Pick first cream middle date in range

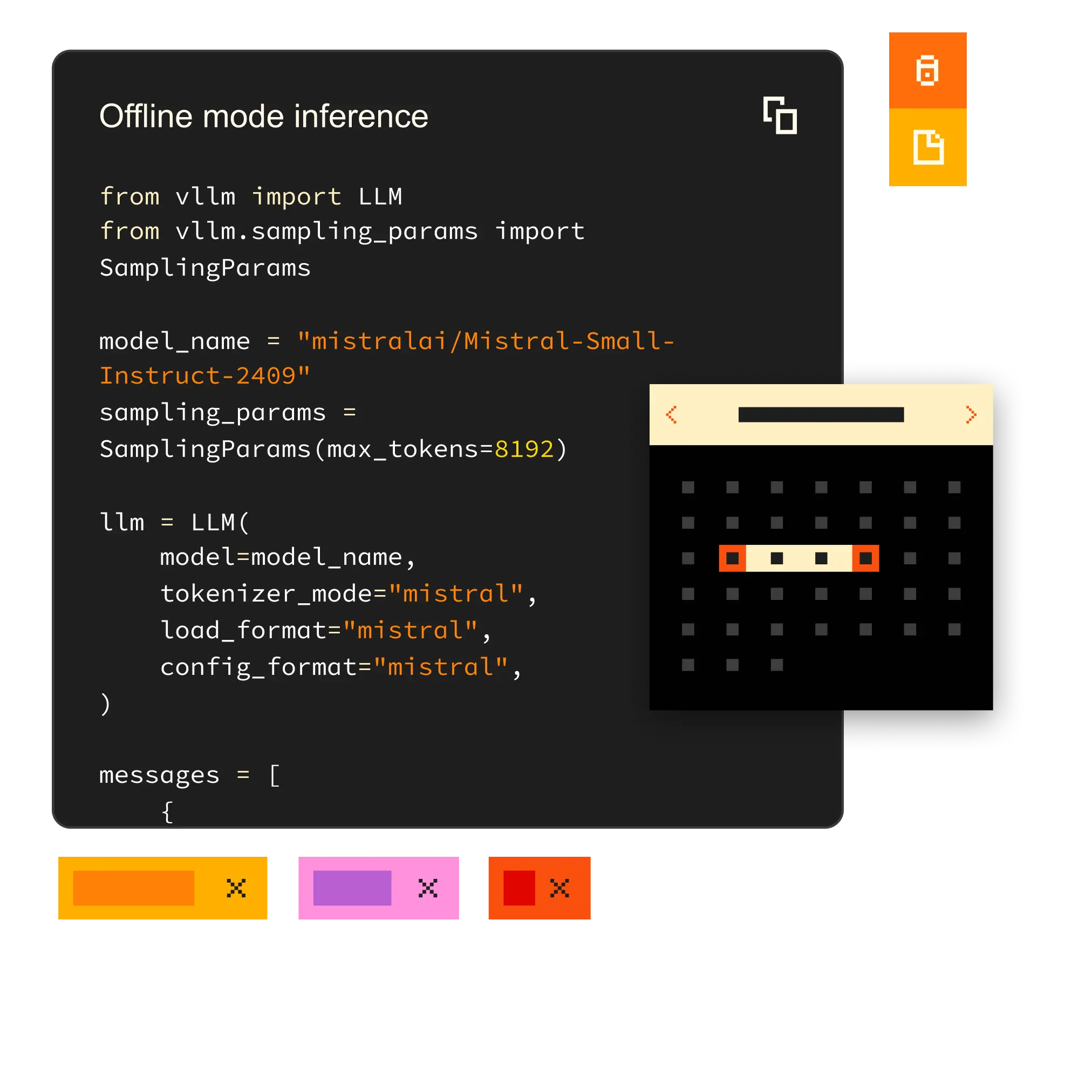point(776,558)
